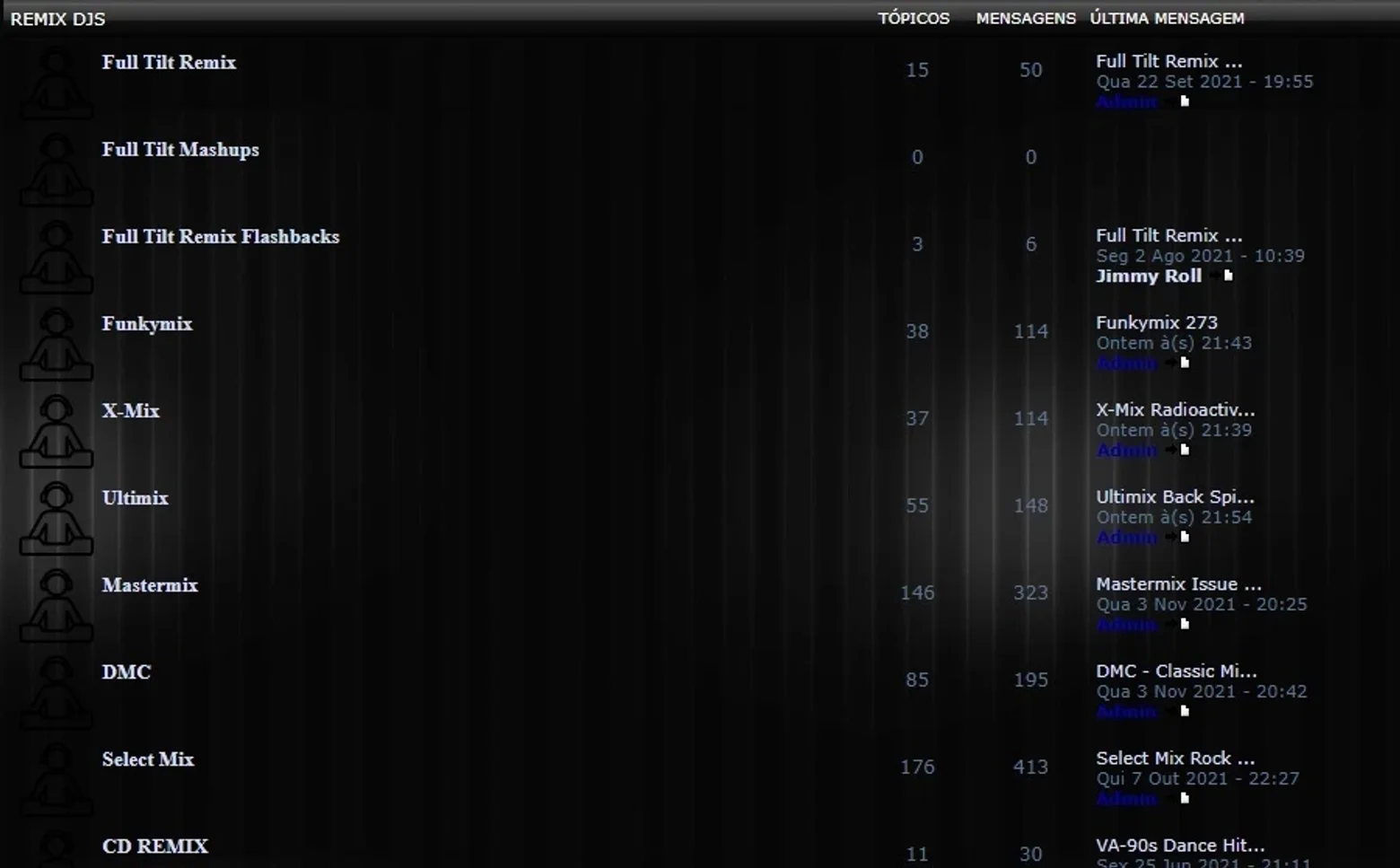Go to the X-Mix forum
1400x868 pixels.
pos(131,410)
